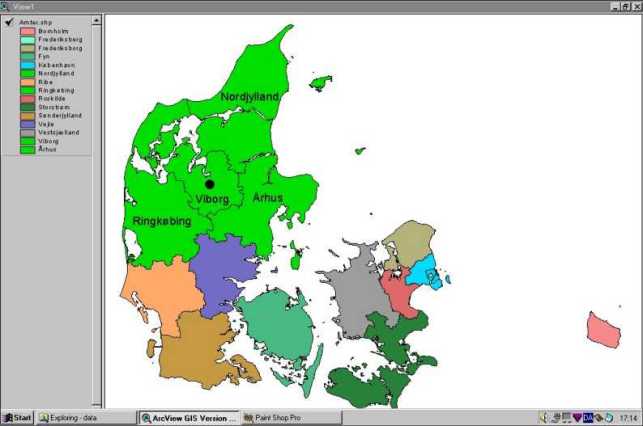The image size is (643, 426).
Task: Click the København cyan legend swatch
Action: point(27,65)
